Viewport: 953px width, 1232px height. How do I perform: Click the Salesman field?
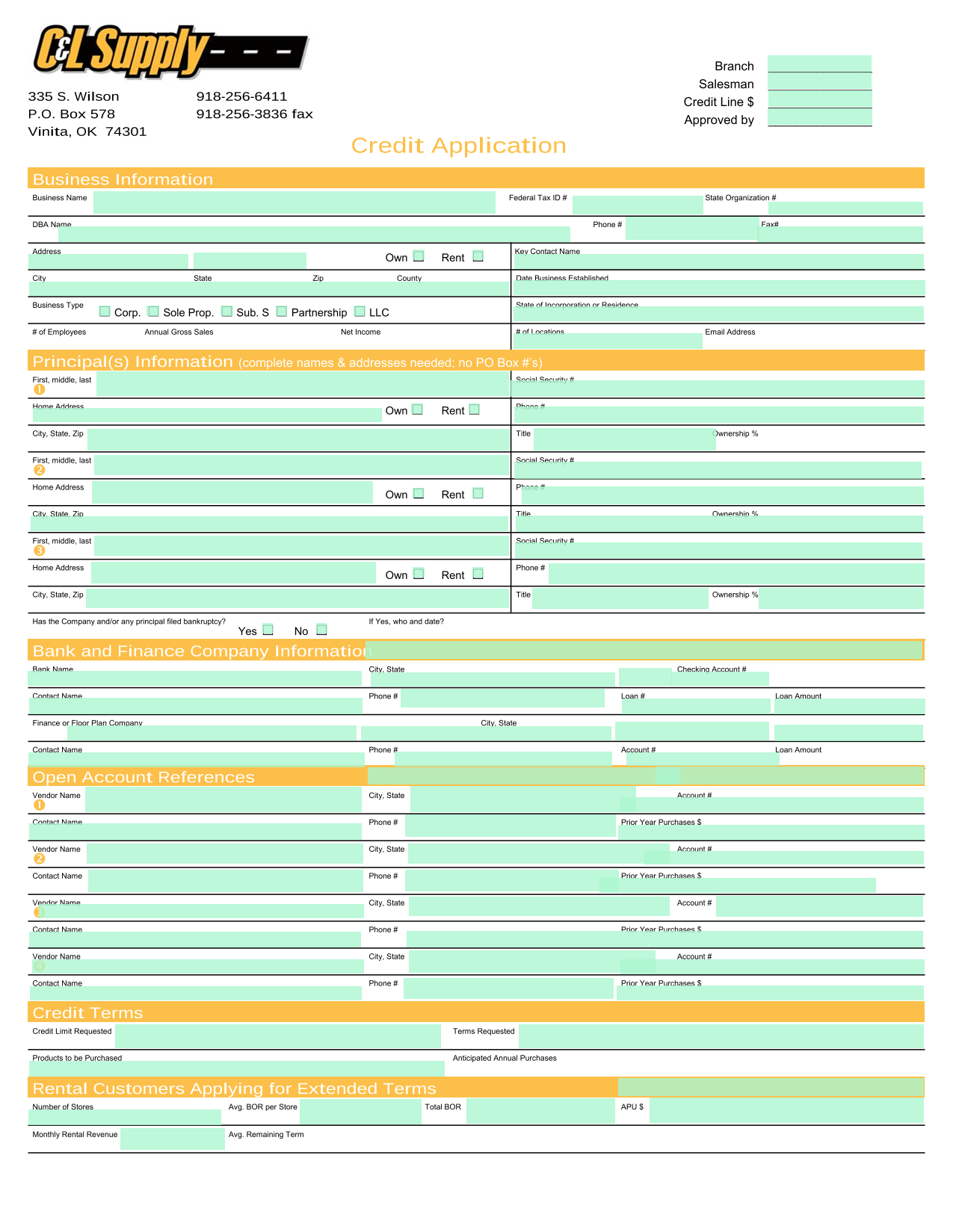tap(819, 82)
